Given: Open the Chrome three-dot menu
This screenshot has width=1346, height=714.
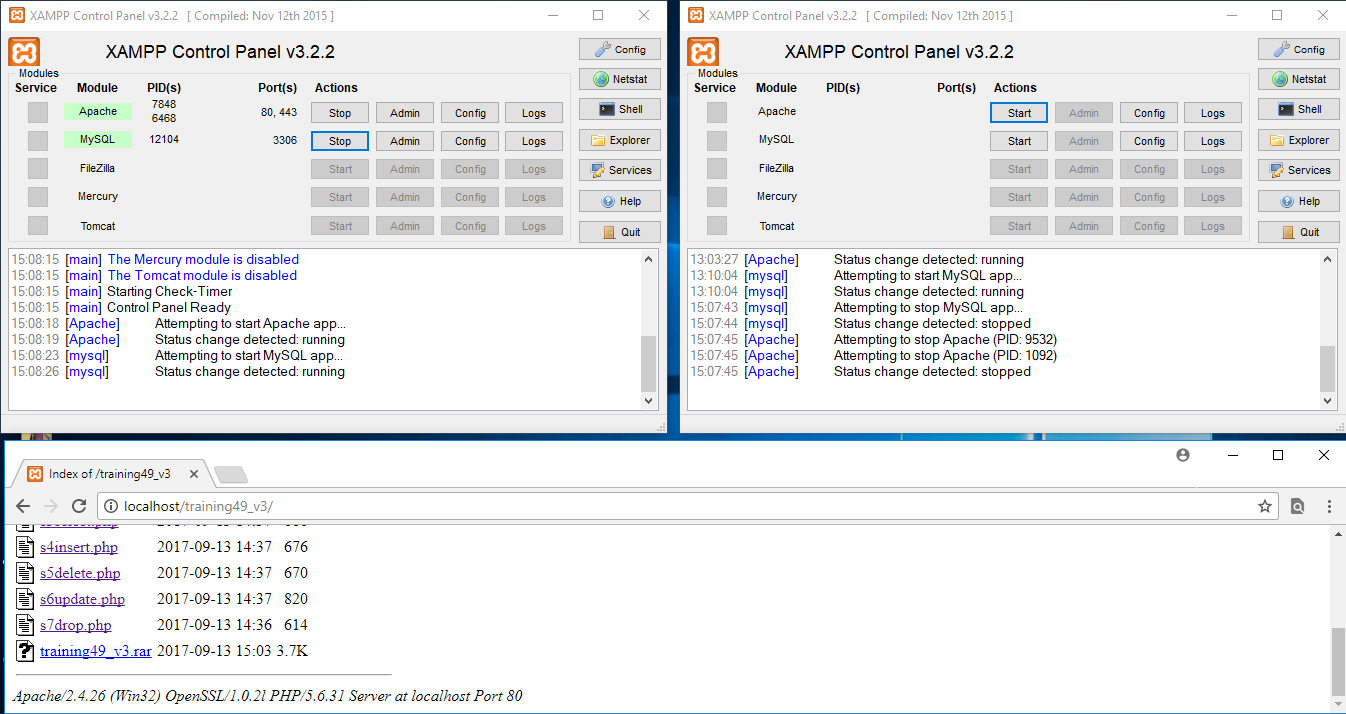Looking at the screenshot, I should coord(1329,507).
